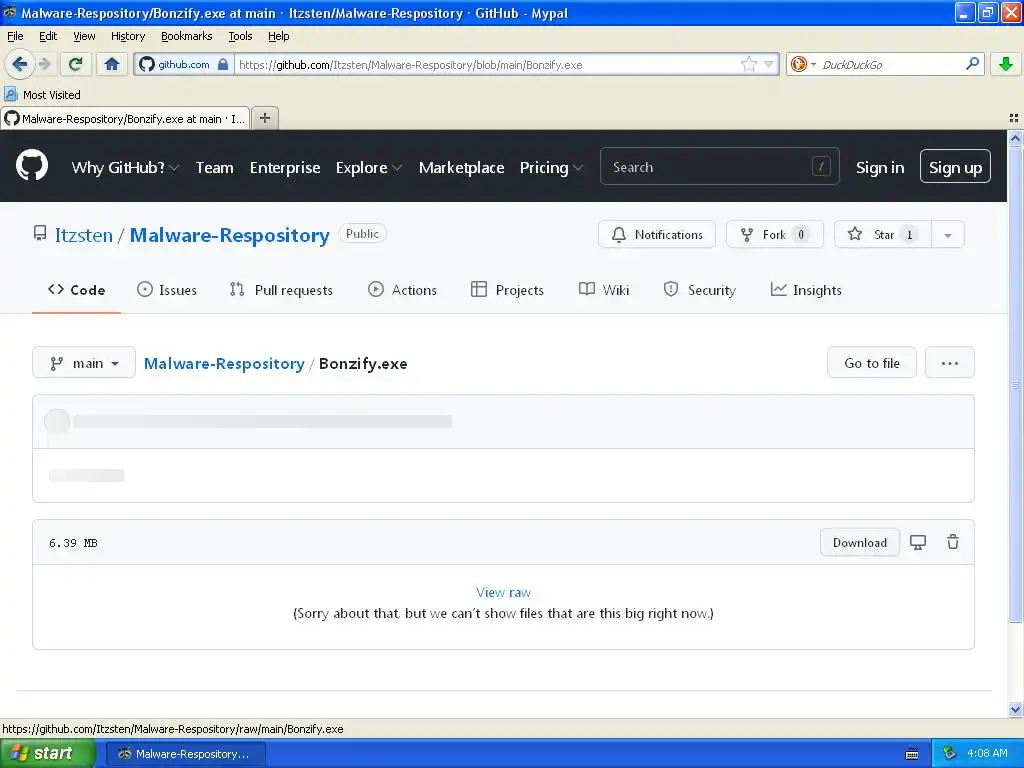
Task: Open the browser Home icon
Action: (x=112, y=64)
